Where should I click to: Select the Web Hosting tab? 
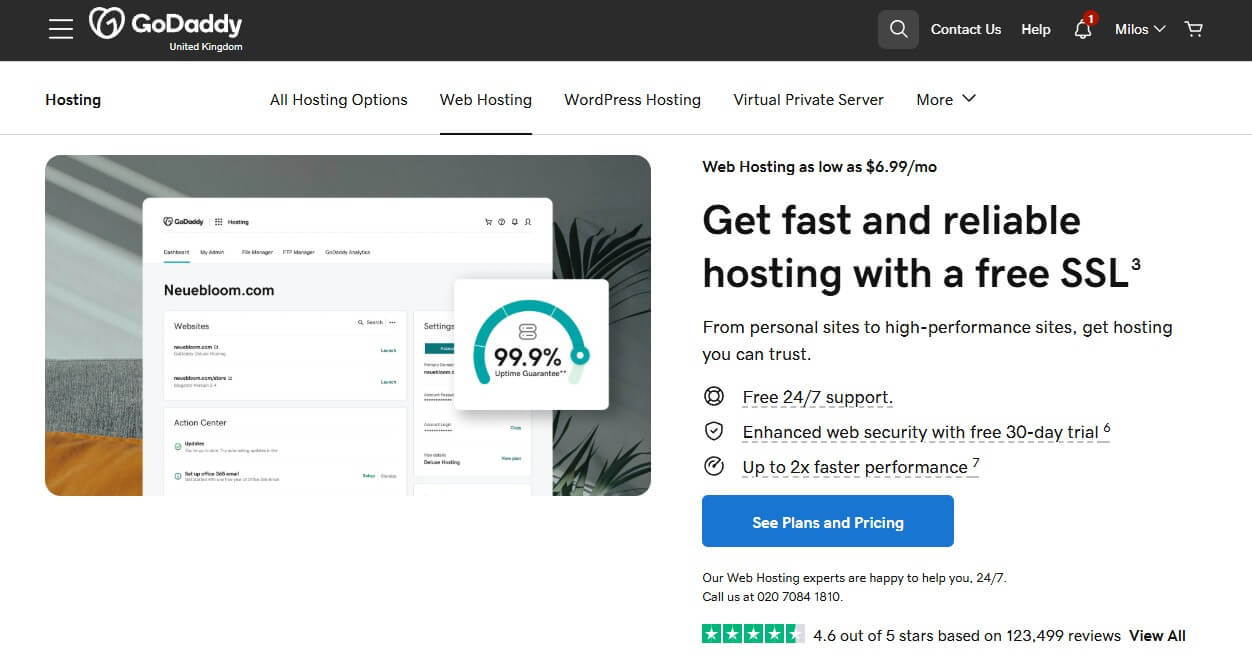pos(486,99)
